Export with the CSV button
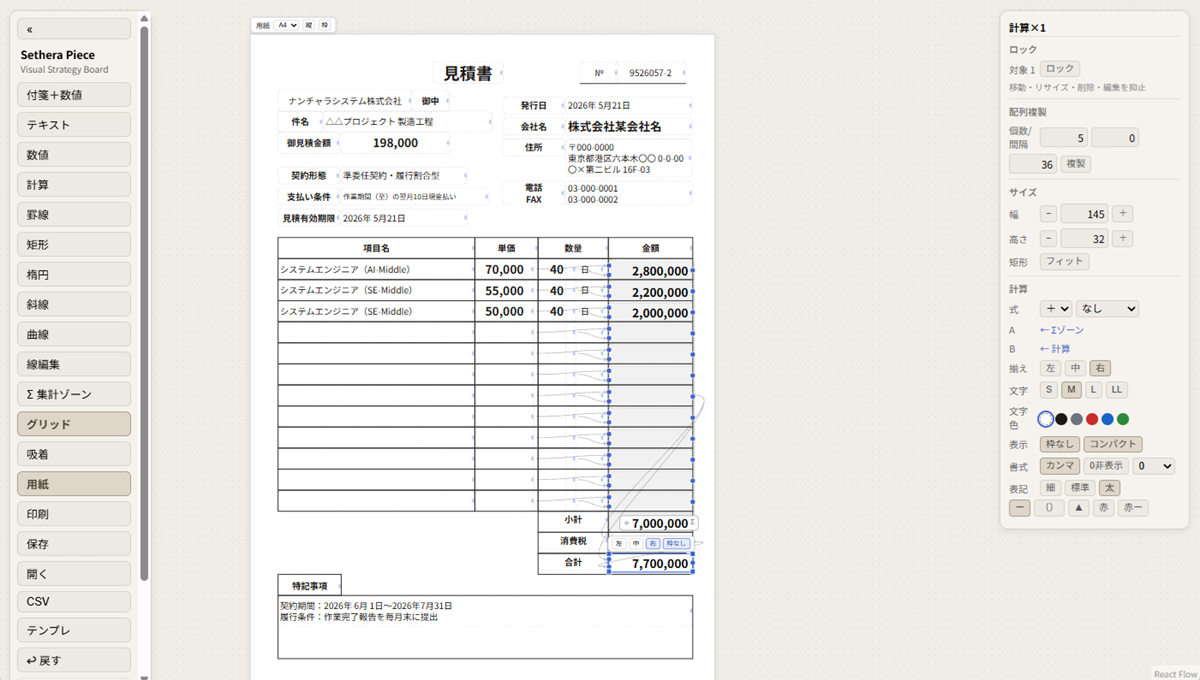The height and width of the screenshot is (680, 1200). 74,602
